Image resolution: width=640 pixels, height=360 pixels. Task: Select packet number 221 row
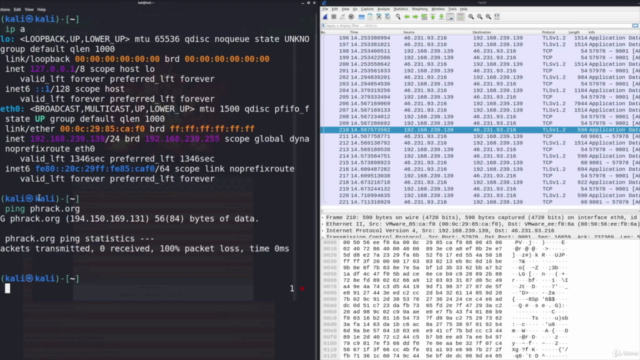(480, 202)
